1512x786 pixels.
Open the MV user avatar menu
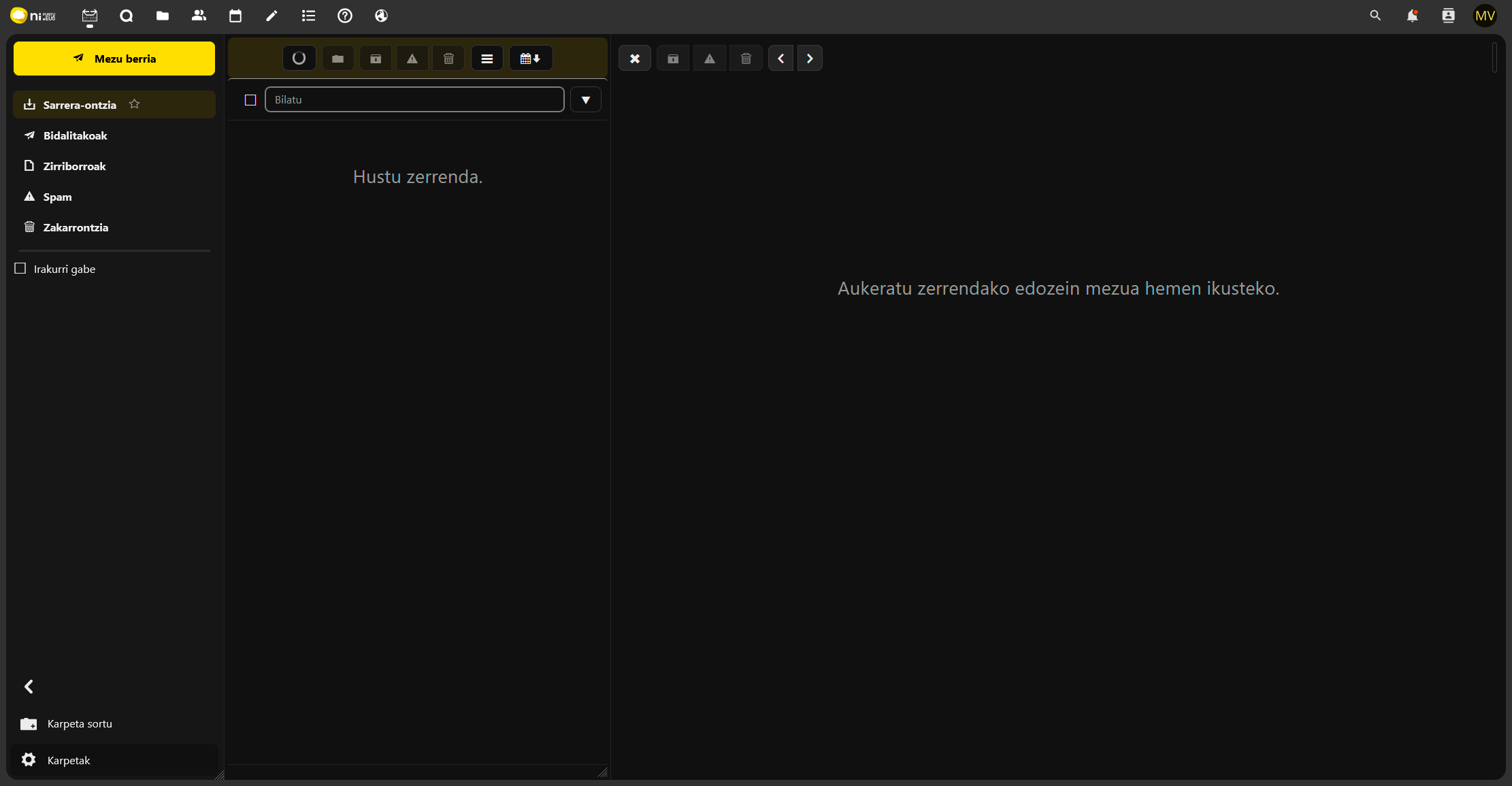pos(1485,16)
